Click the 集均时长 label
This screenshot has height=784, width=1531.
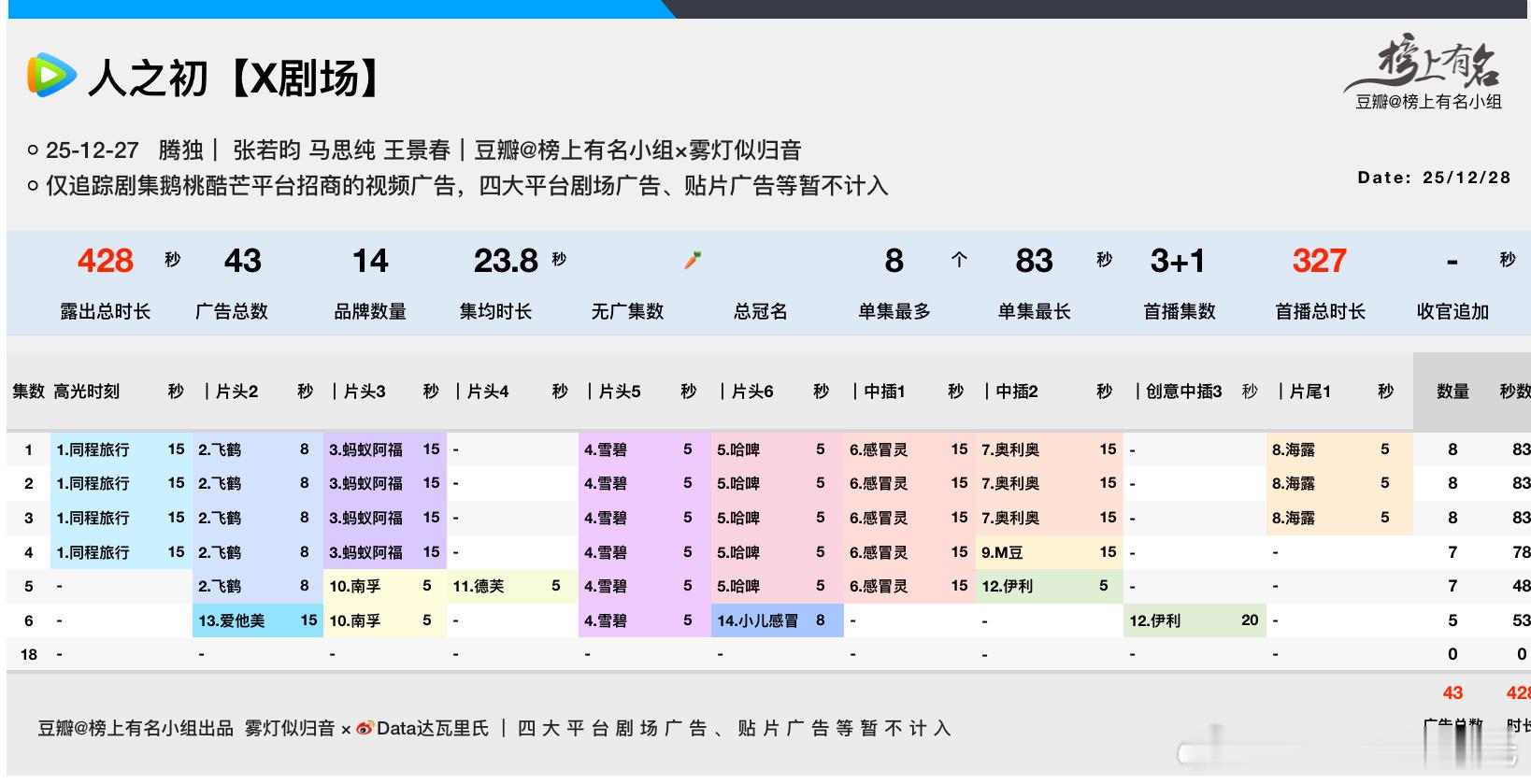495,311
